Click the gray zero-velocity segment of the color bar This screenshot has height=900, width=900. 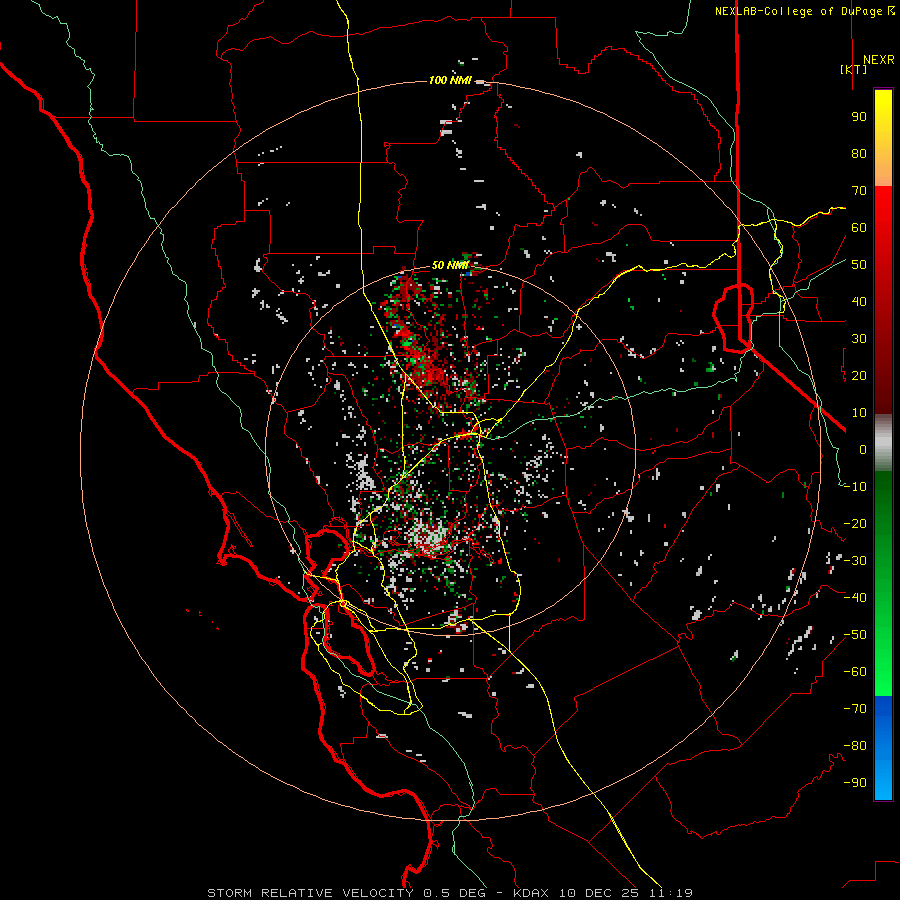coord(883,443)
